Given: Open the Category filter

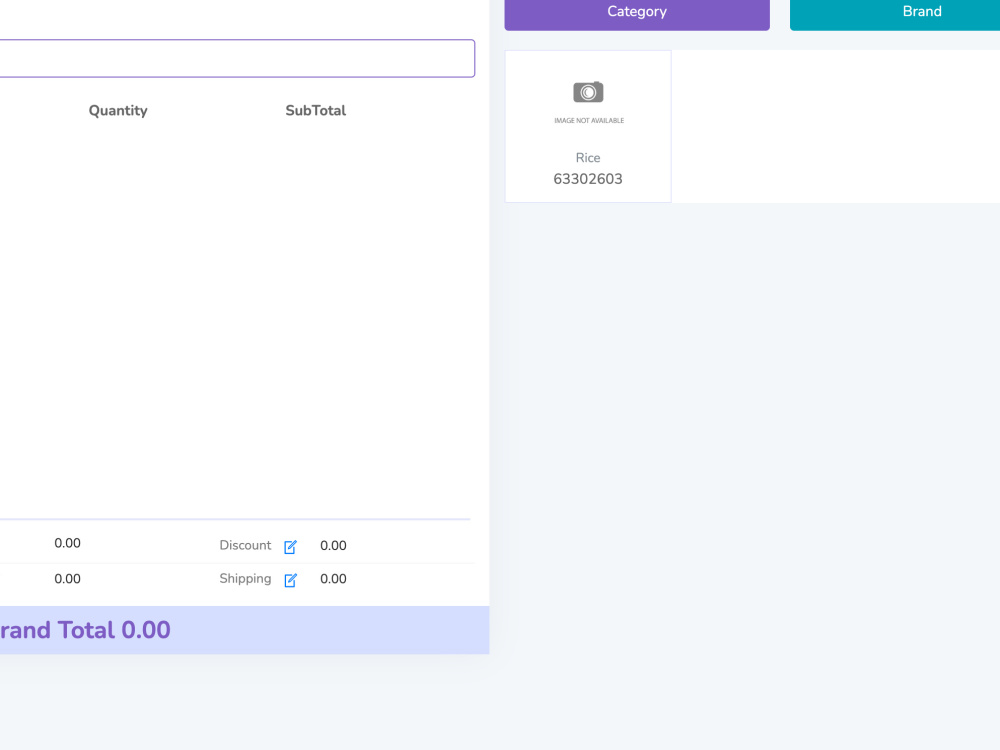Looking at the screenshot, I should (x=636, y=13).
